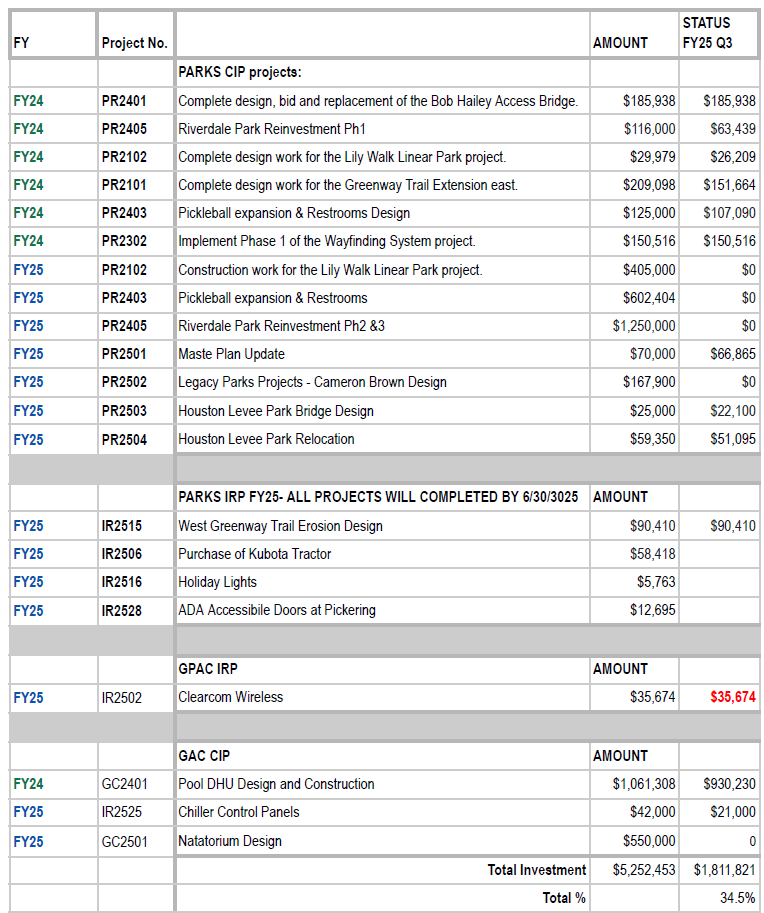Select the $21,000 status value
764x913 pixels.
point(733,812)
